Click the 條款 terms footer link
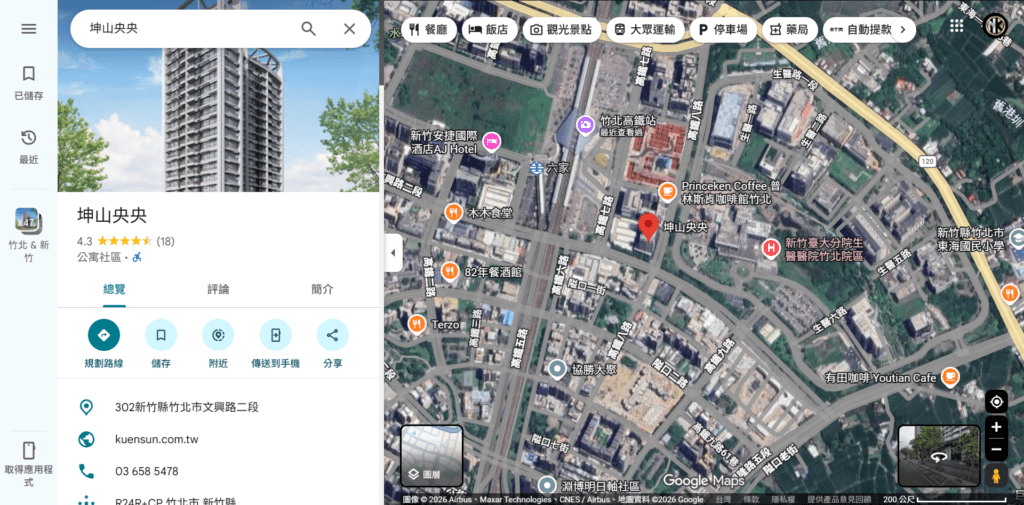This screenshot has width=1024, height=505. [752, 500]
